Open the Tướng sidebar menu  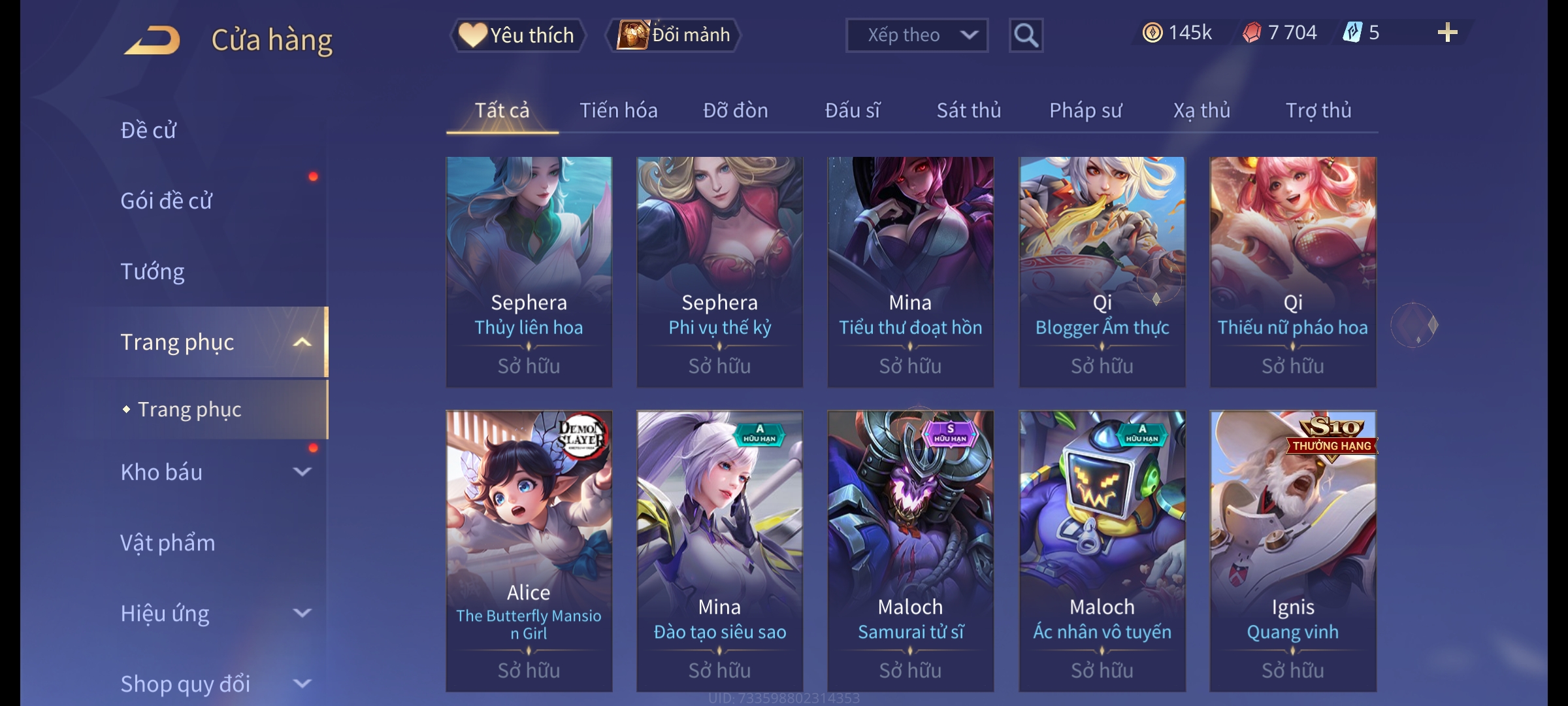coord(152,271)
